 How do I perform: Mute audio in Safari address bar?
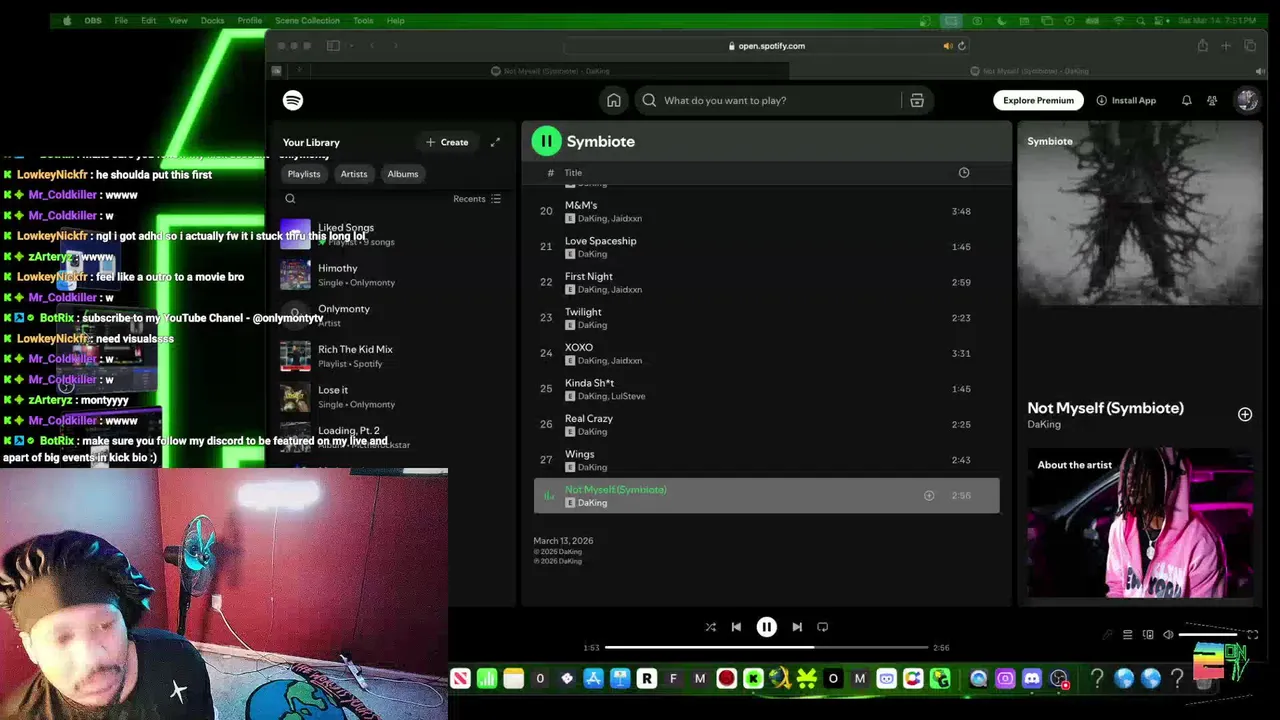(947, 46)
